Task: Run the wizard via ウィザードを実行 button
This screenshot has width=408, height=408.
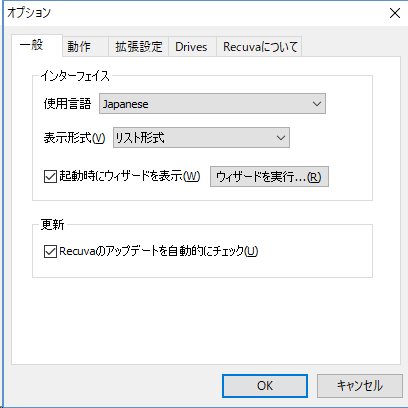Action: [x=269, y=176]
